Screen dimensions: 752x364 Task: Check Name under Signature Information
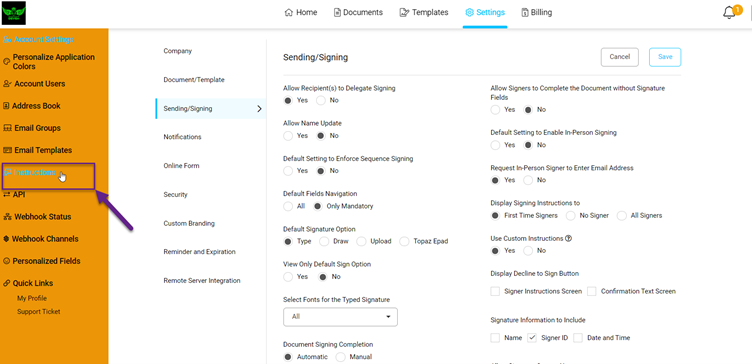click(x=495, y=338)
